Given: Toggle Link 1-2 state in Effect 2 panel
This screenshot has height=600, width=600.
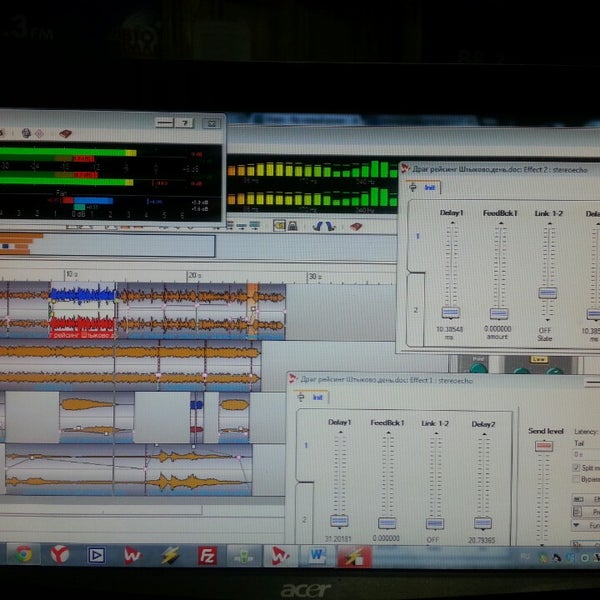Looking at the screenshot, I should click(547, 293).
